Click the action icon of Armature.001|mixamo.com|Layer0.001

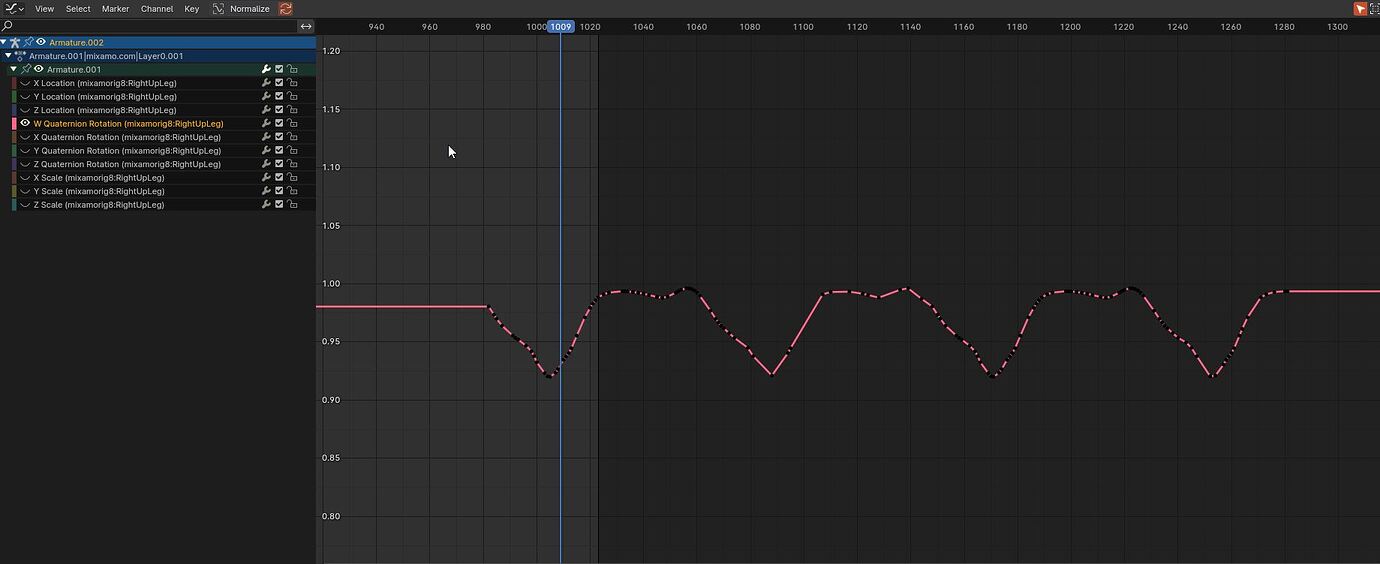[x=21, y=56]
